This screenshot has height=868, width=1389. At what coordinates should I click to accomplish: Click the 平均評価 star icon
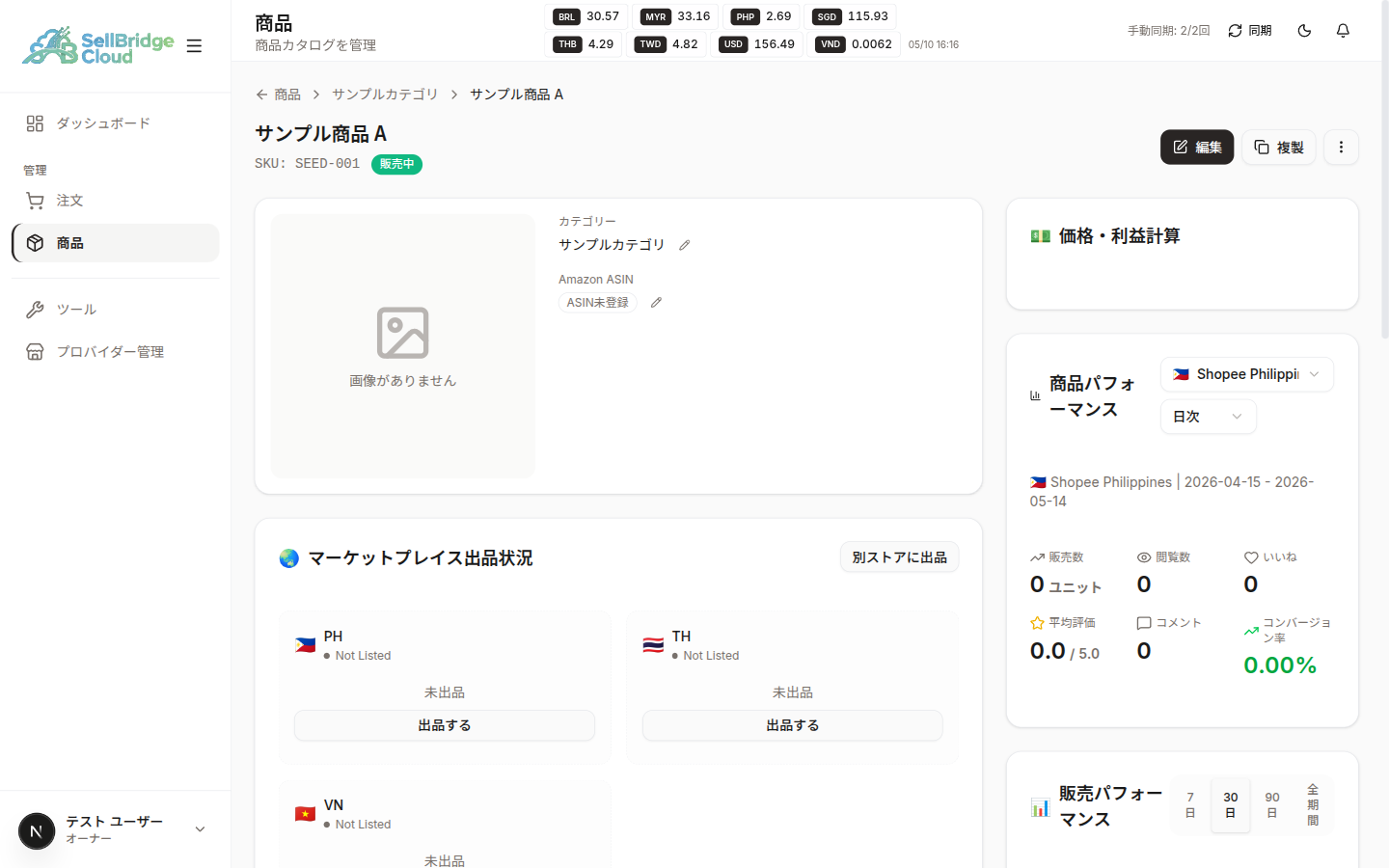point(1037,623)
